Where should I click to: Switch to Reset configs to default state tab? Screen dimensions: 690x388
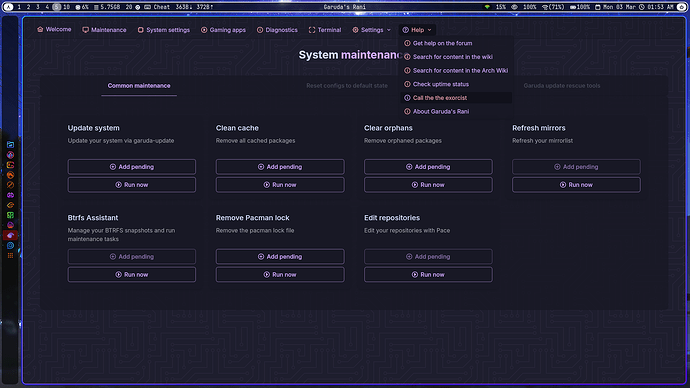click(347, 86)
